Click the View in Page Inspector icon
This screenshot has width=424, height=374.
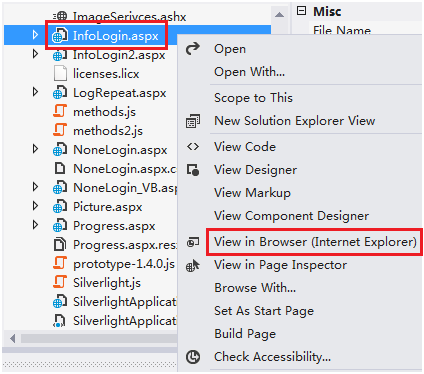(193, 265)
